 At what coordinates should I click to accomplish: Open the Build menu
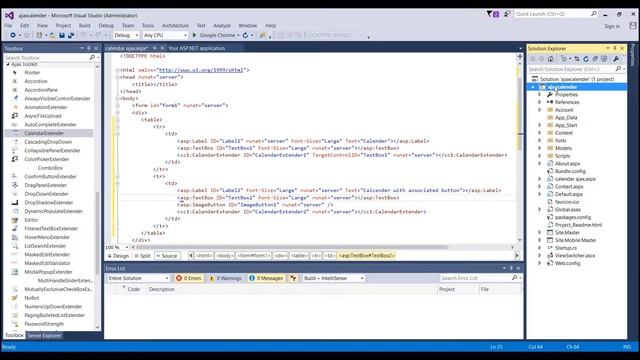click(x=84, y=26)
